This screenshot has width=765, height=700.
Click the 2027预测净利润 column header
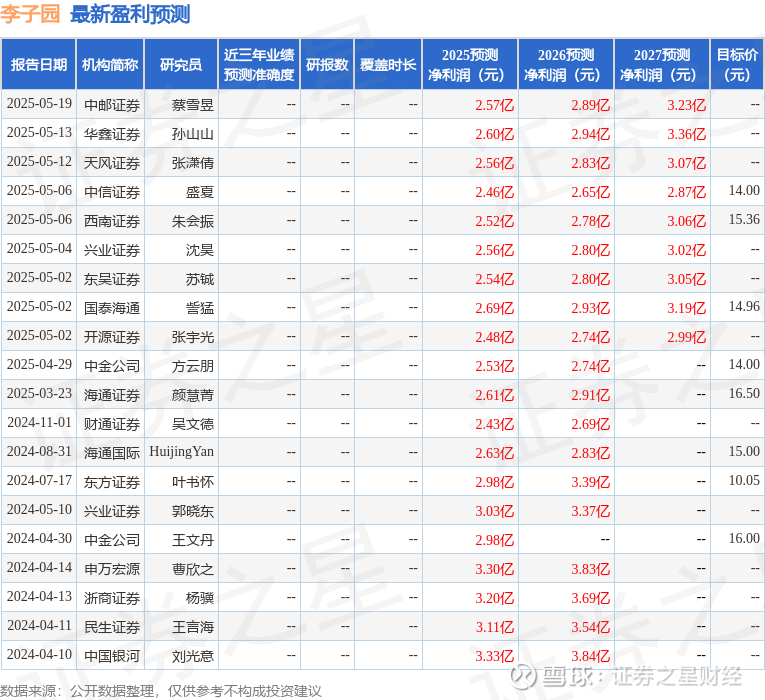(x=662, y=64)
